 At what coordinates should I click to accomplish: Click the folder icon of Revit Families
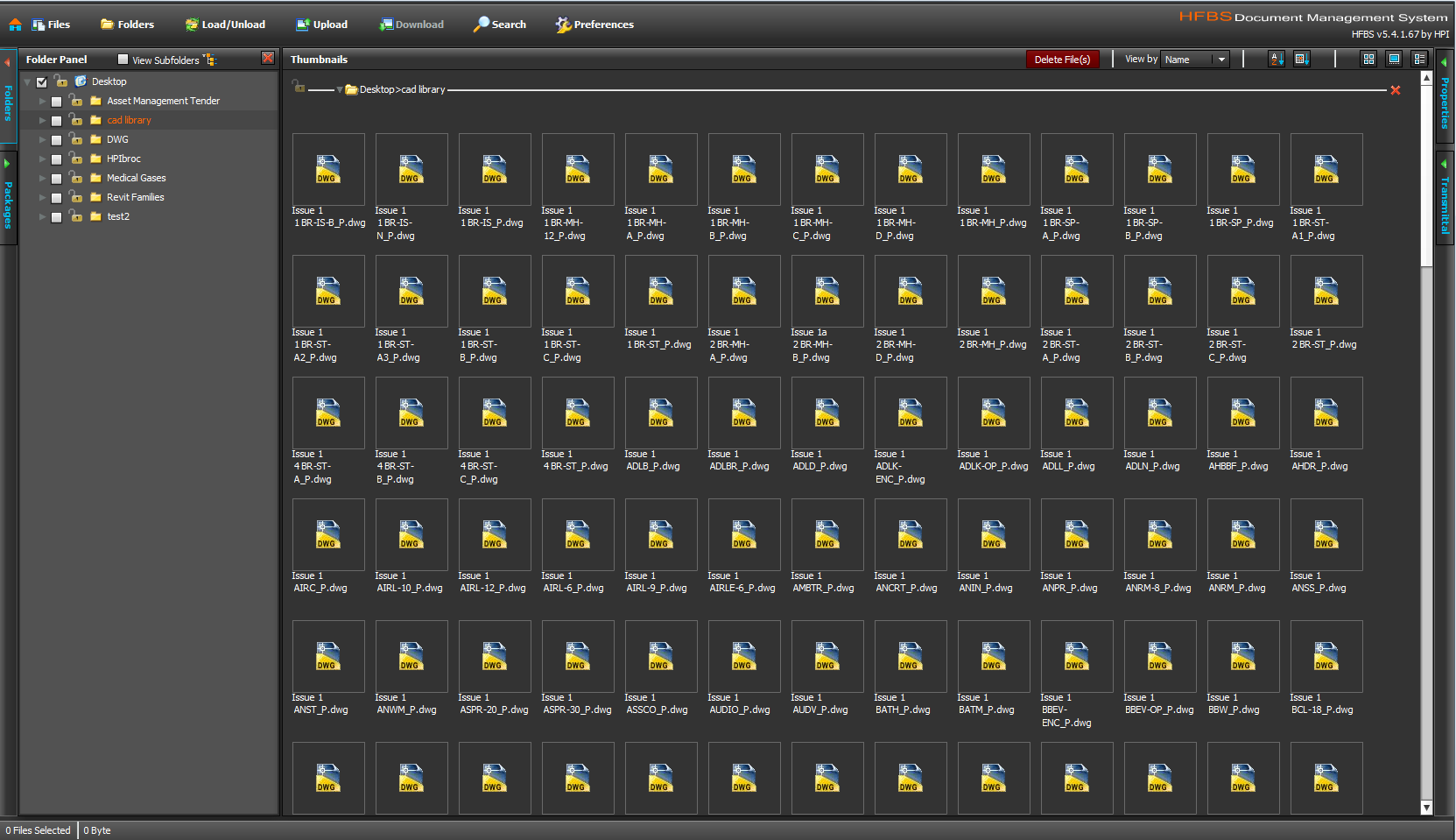[96, 197]
